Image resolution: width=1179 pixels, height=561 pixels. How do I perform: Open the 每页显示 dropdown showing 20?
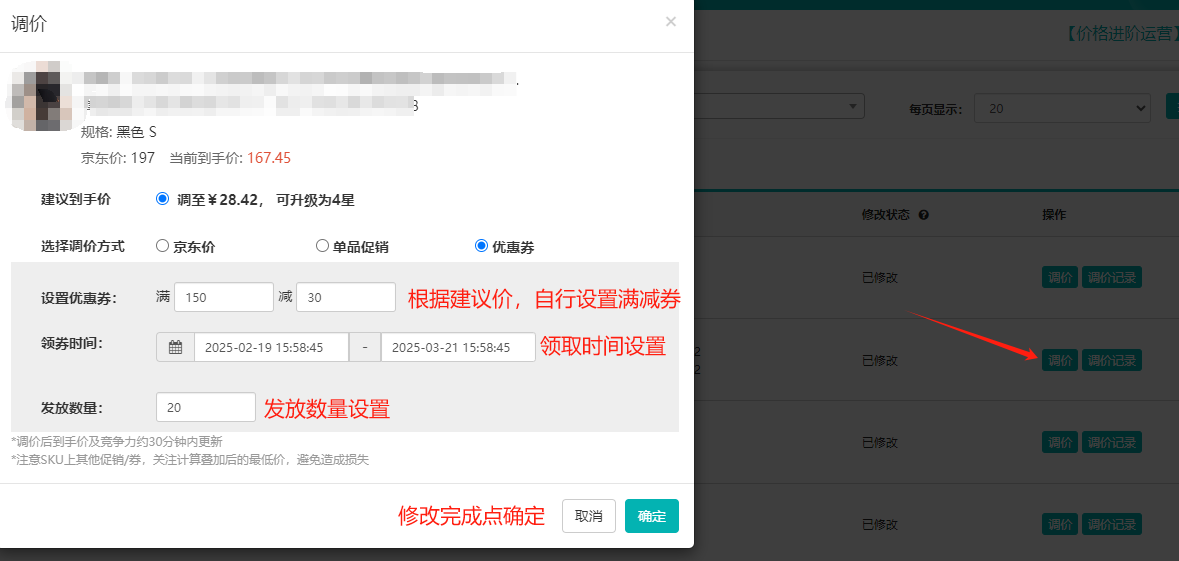(1062, 108)
